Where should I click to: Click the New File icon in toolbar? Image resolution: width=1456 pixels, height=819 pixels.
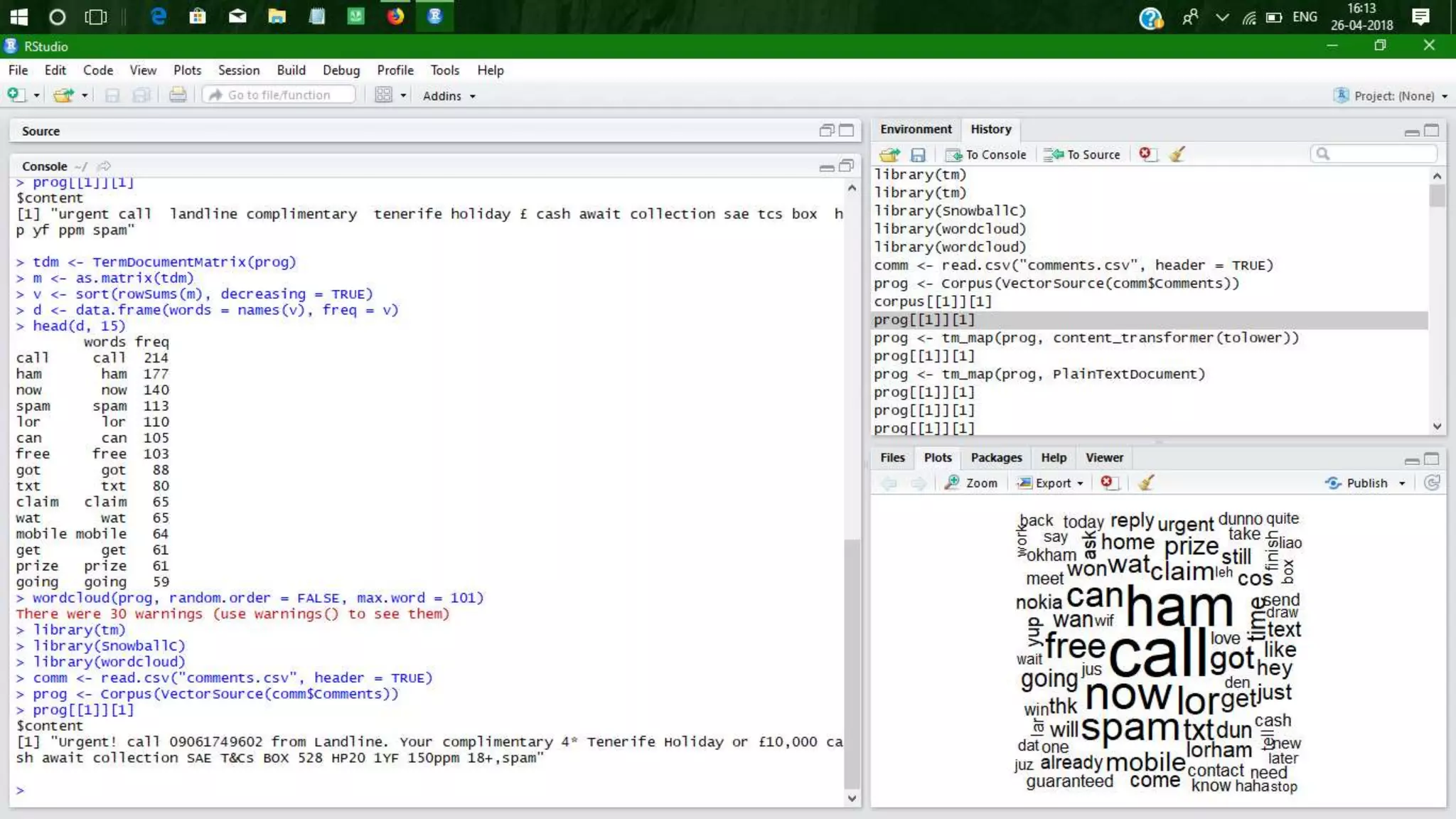click(x=15, y=95)
